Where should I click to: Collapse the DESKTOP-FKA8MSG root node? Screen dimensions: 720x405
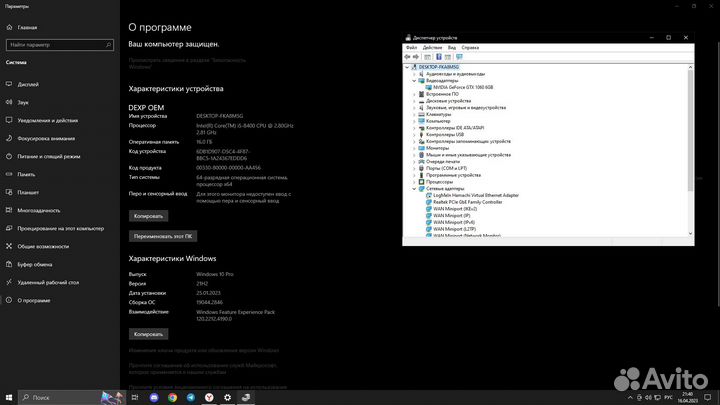click(x=407, y=67)
